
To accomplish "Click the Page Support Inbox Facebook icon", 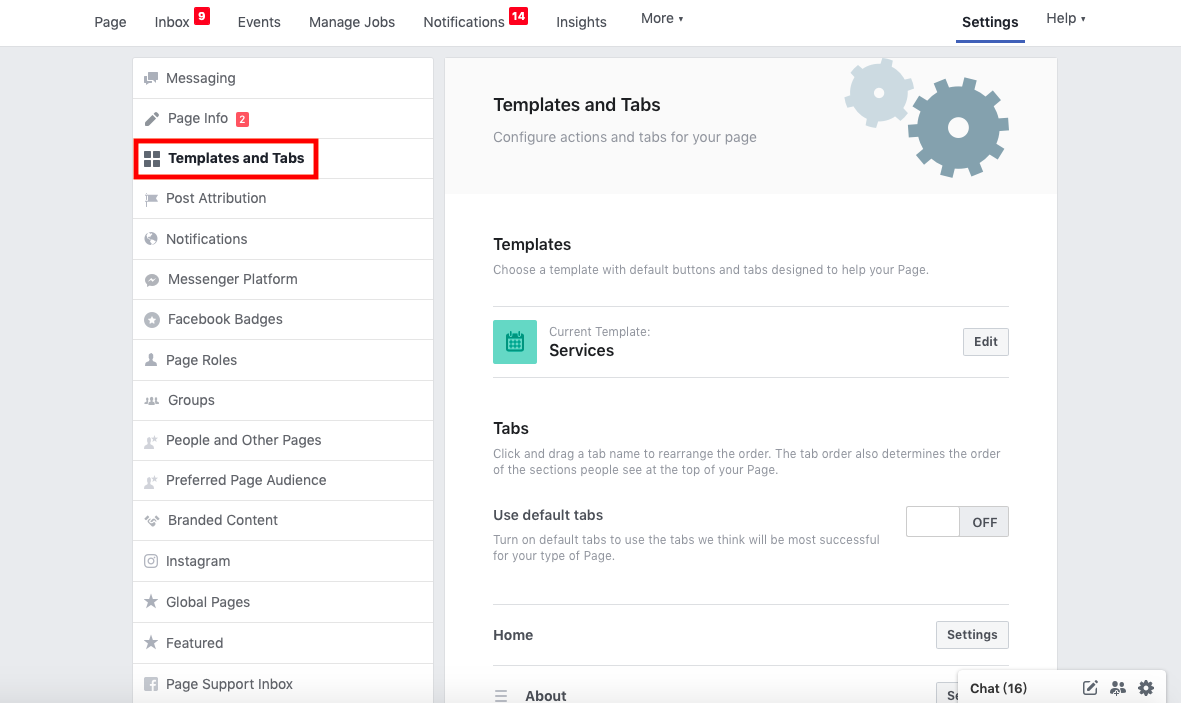I will tap(151, 684).
